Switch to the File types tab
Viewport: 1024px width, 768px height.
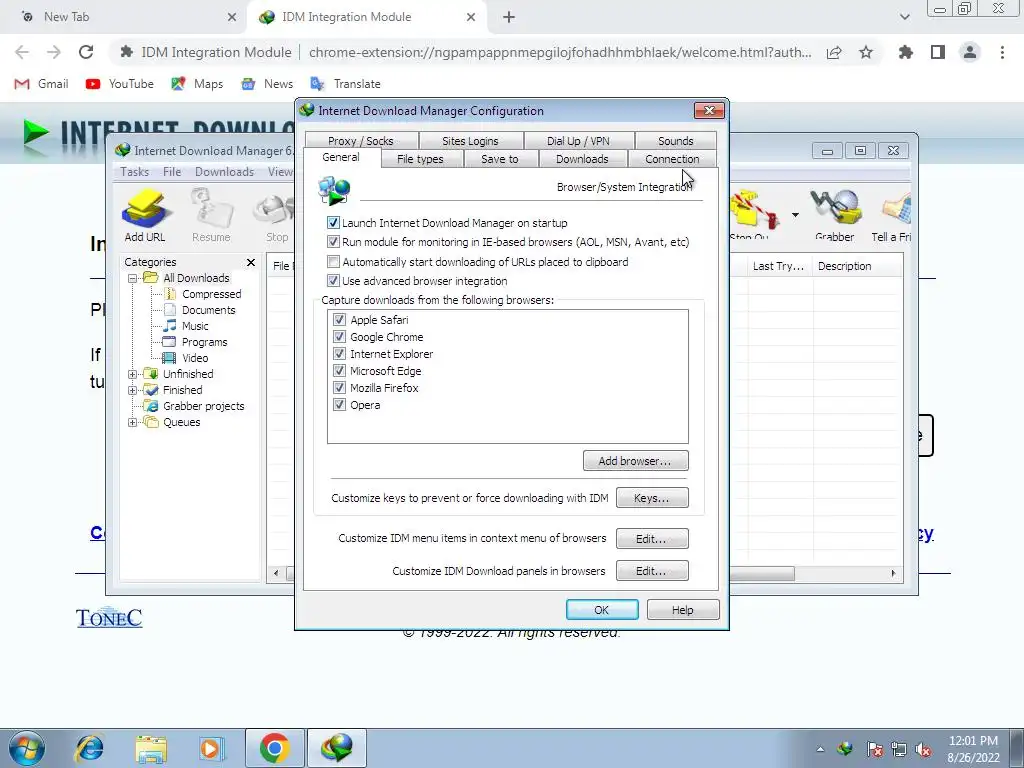pyautogui.click(x=420, y=159)
